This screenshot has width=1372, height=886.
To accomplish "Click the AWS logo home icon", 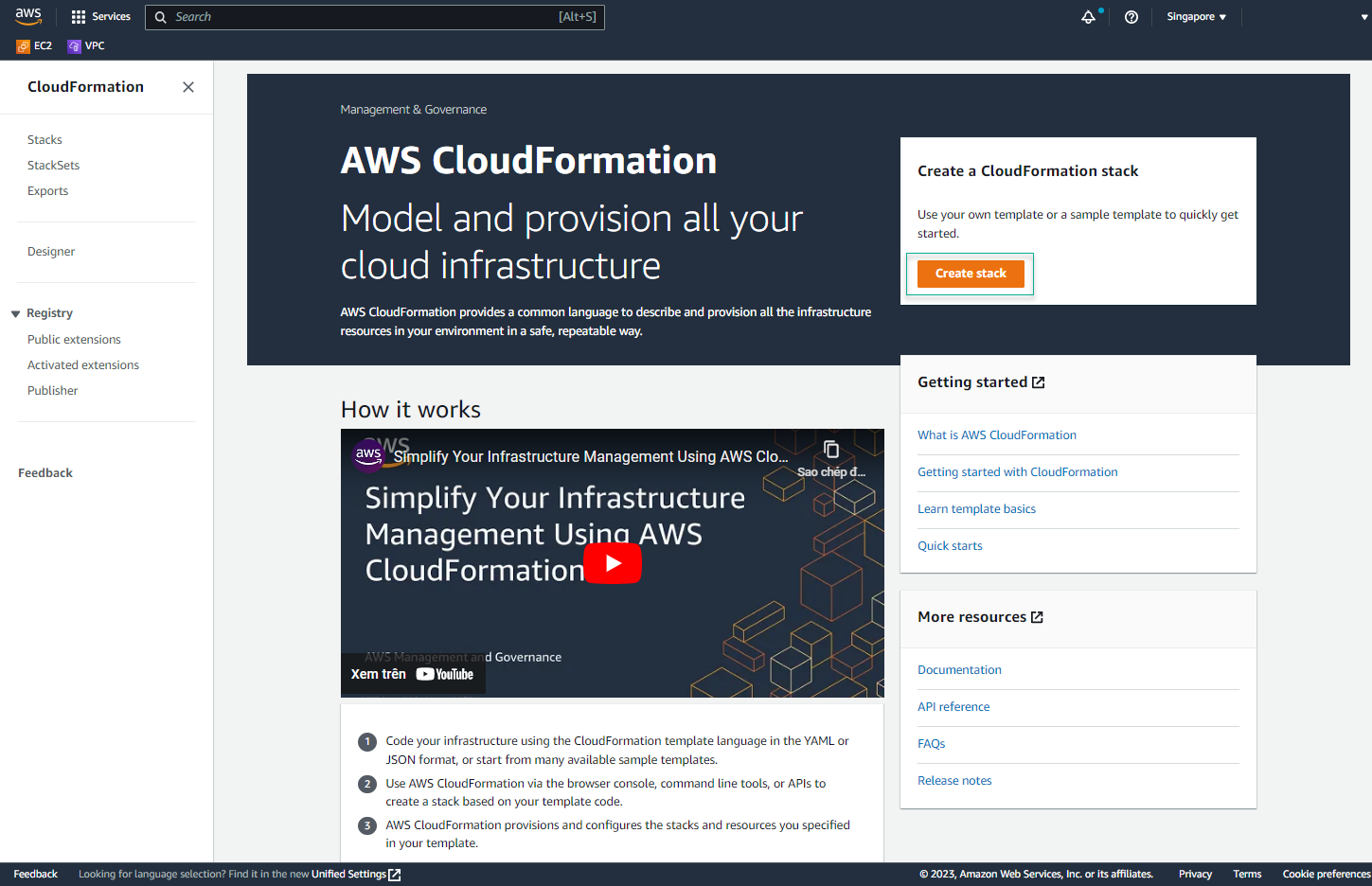I will [x=28, y=16].
